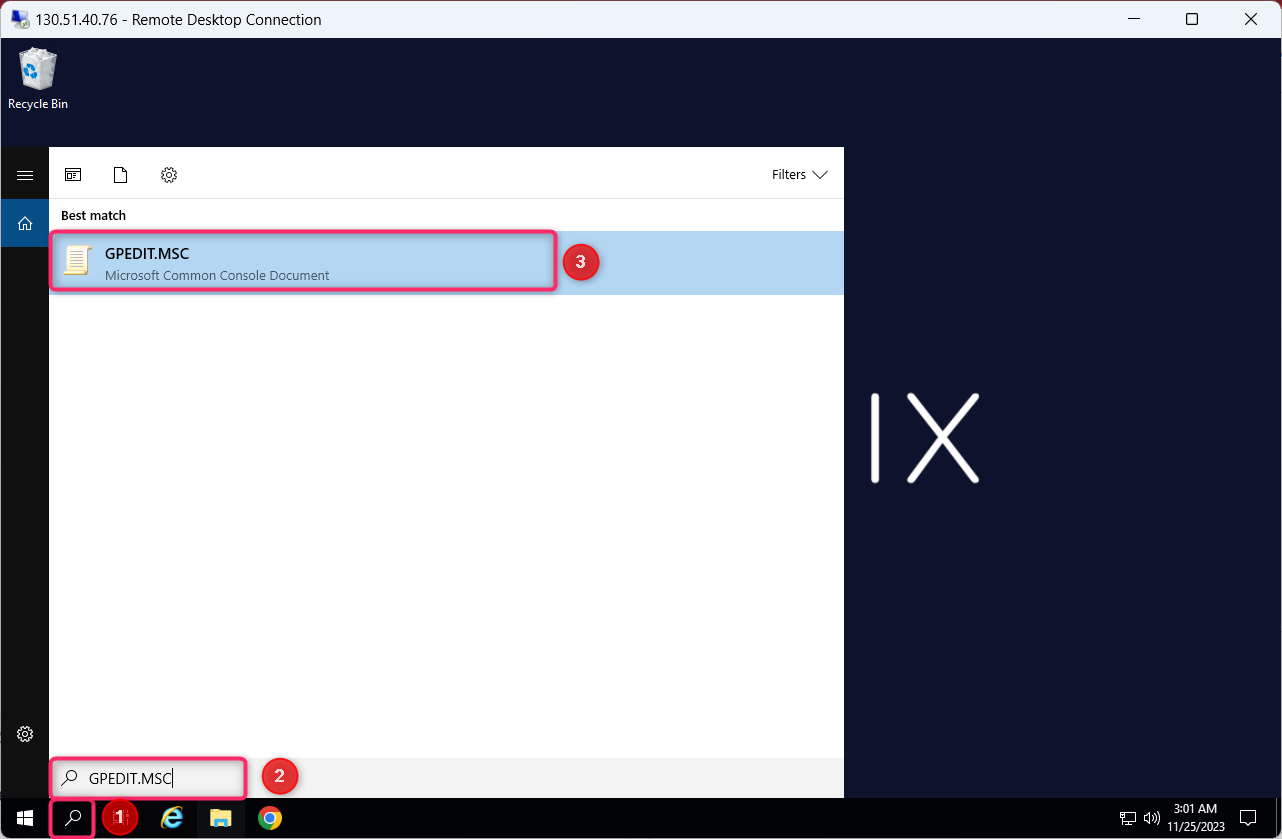This screenshot has width=1282, height=839.
Task: Select the Settings search filter icon
Action: click(x=168, y=174)
